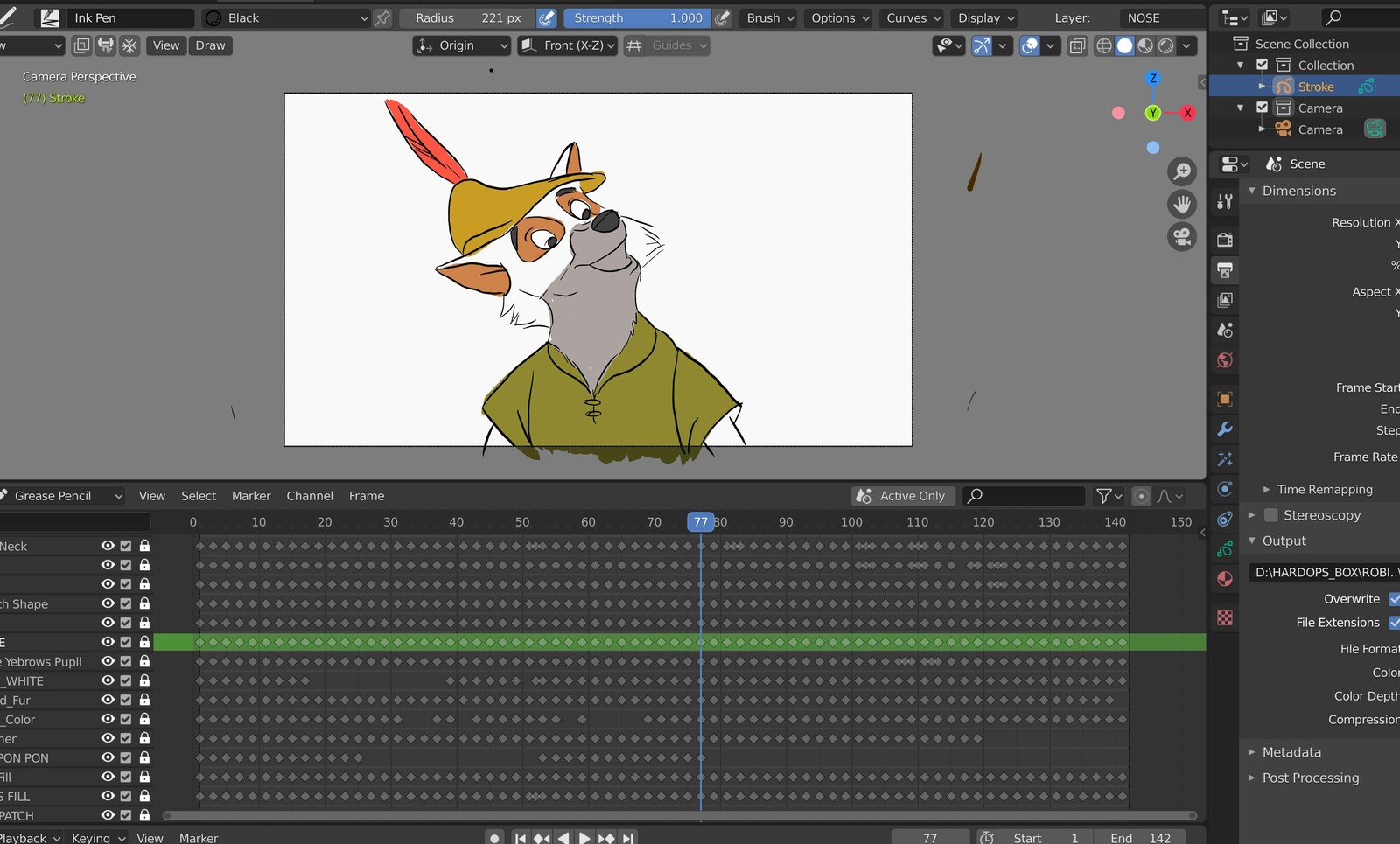The width and height of the screenshot is (1400, 844).
Task: Click the zoom magnifier viewport icon
Action: pyautogui.click(x=1182, y=171)
